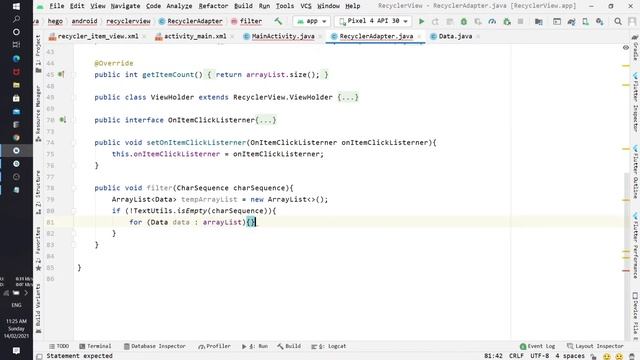Click the Make Project hammer icon
Viewport: 640px width, 360px height.
pos(278,21)
